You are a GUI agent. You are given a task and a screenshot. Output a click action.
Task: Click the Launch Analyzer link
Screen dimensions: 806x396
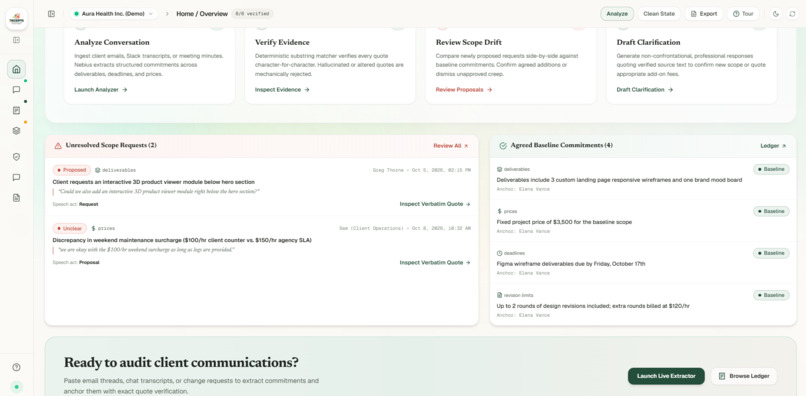coord(101,89)
